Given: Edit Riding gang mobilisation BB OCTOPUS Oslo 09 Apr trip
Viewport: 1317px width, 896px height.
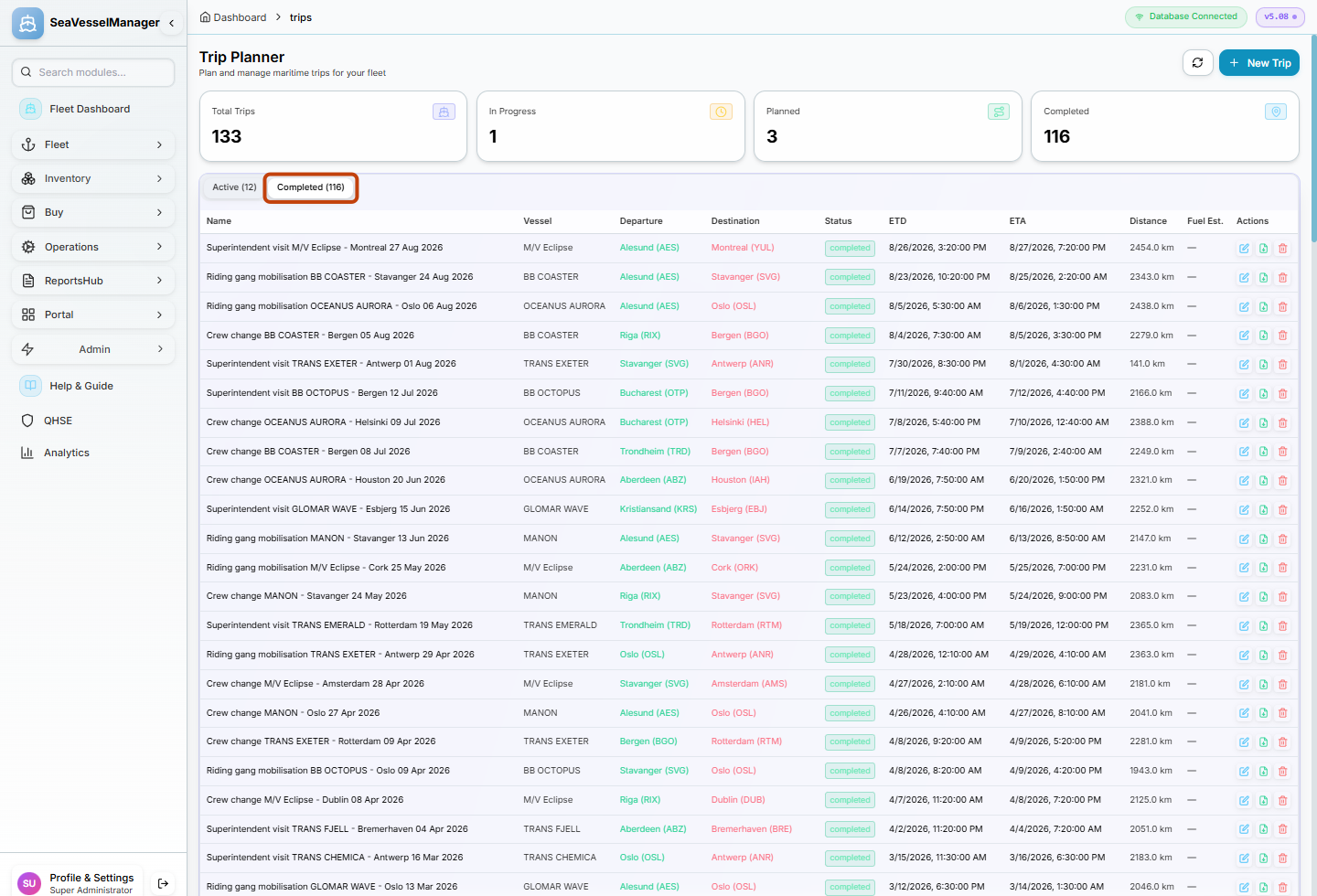Looking at the screenshot, I should point(1244,772).
